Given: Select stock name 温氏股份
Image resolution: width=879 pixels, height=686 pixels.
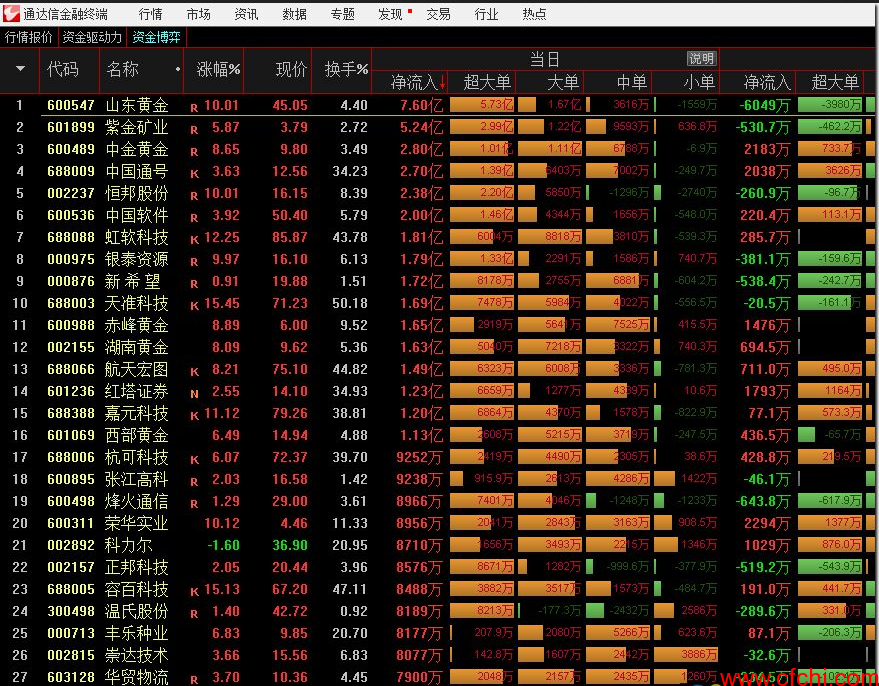Looking at the screenshot, I should [137, 611].
